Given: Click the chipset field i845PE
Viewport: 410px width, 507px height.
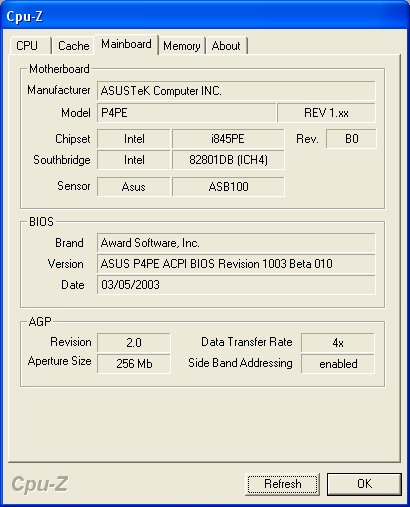Looking at the screenshot, I should pos(228,139).
